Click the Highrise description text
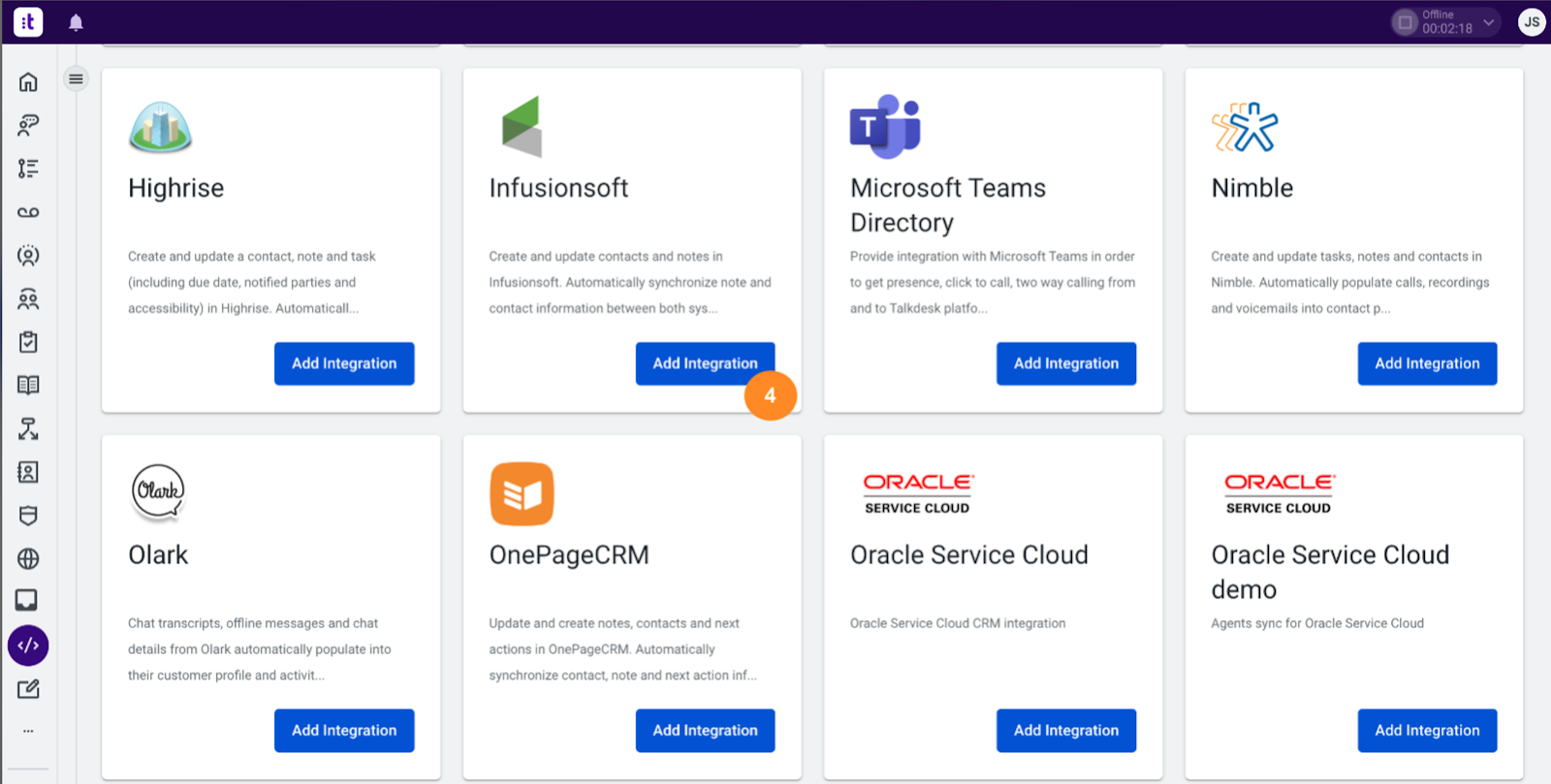The height and width of the screenshot is (784, 1551). [252, 282]
